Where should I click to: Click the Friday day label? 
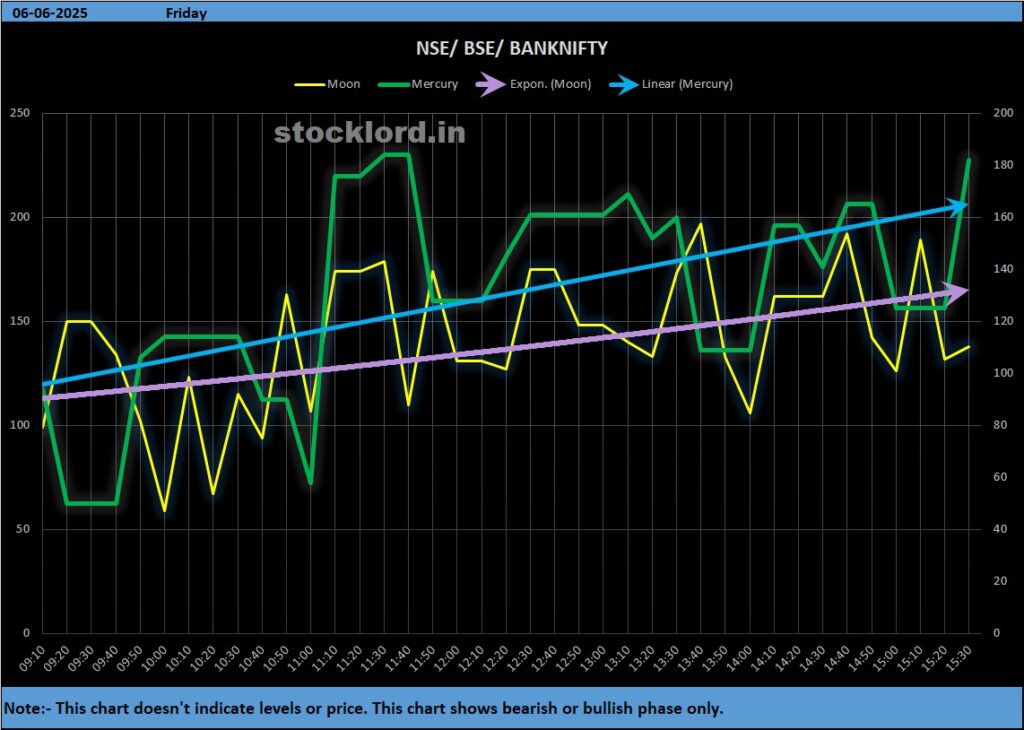(x=186, y=13)
